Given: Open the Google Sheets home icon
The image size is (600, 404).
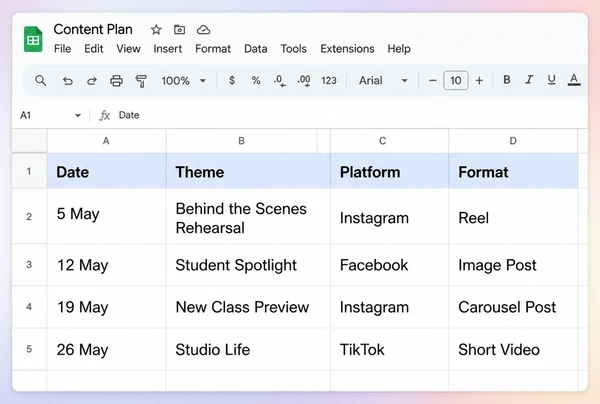Looking at the screenshot, I should click(x=33, y=39).
